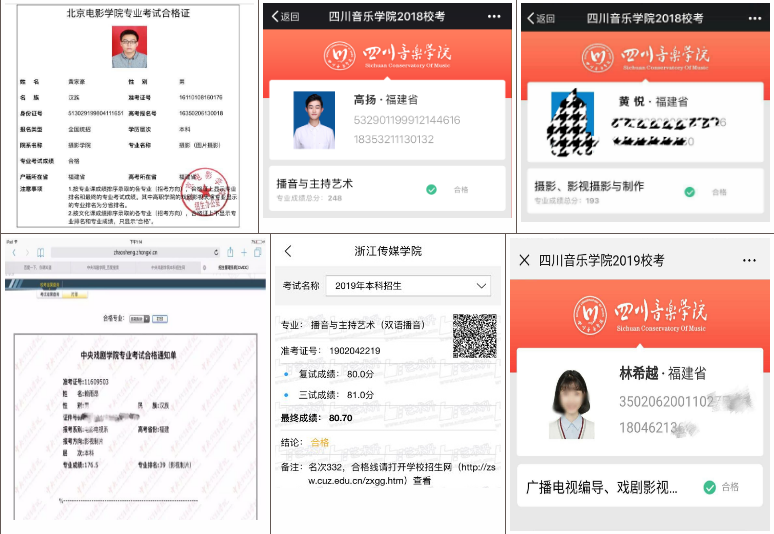The image size is (774, 534).
Task: Click green check next to 播音与主持艺术
Action: tap(431, 190)
